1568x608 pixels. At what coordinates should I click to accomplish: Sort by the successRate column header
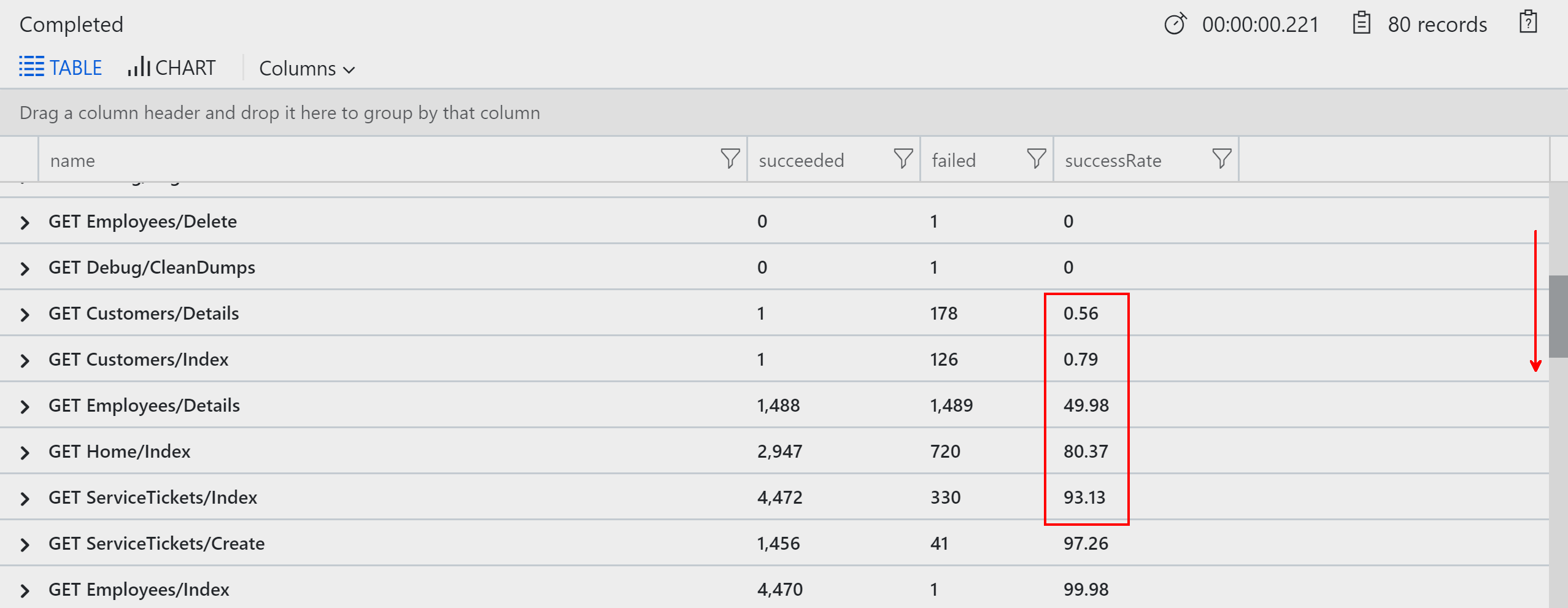click(1113, 160)
